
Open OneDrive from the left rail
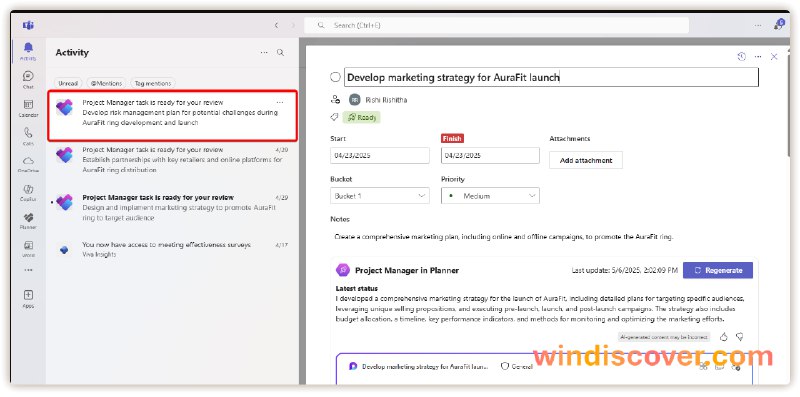pyautogui.click(x=28, y=164)
